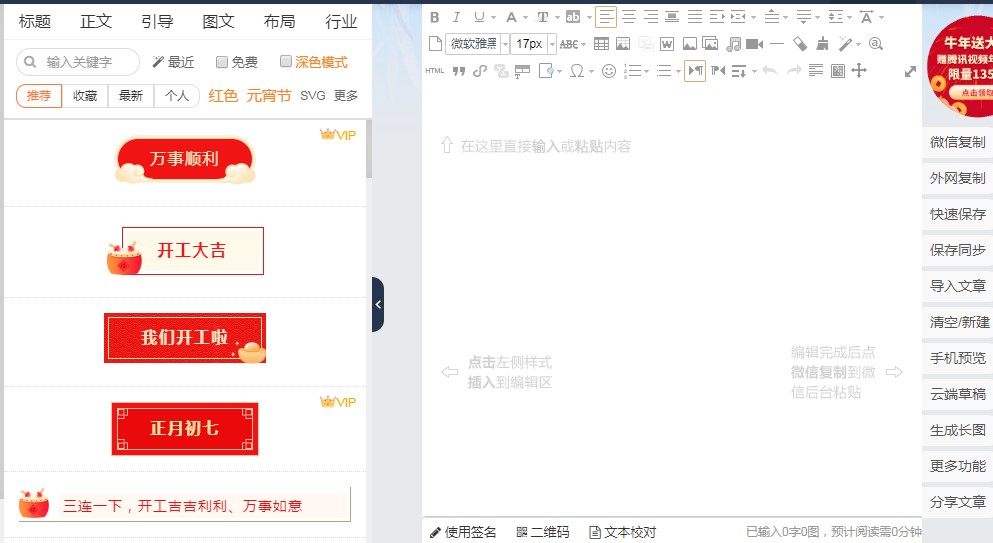Switch to the 引导 tab
Viewport: 993px width, 543px height.
coord(157,22)
